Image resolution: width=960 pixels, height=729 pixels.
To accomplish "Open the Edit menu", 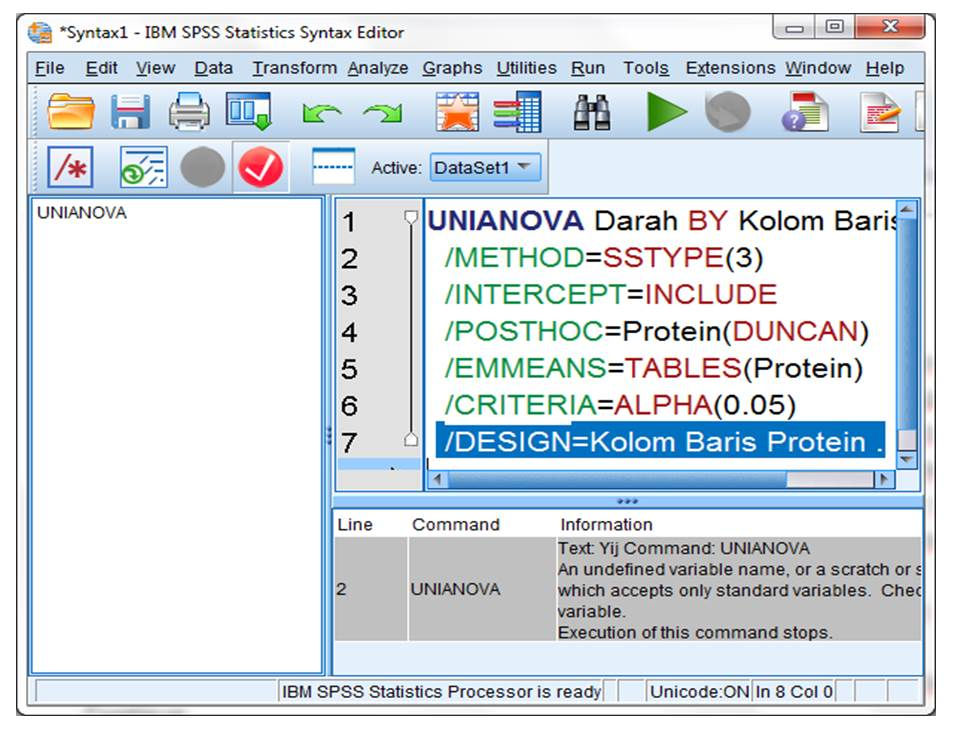I will (101, 68).
